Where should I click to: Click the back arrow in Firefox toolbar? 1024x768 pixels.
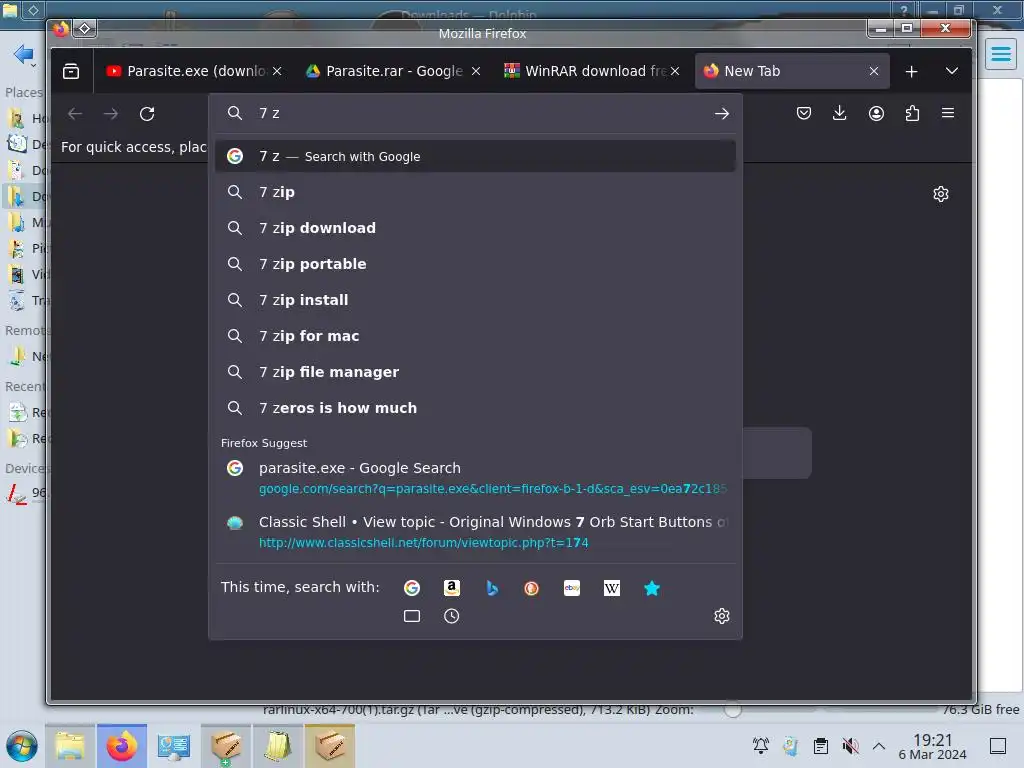(75, 114)
